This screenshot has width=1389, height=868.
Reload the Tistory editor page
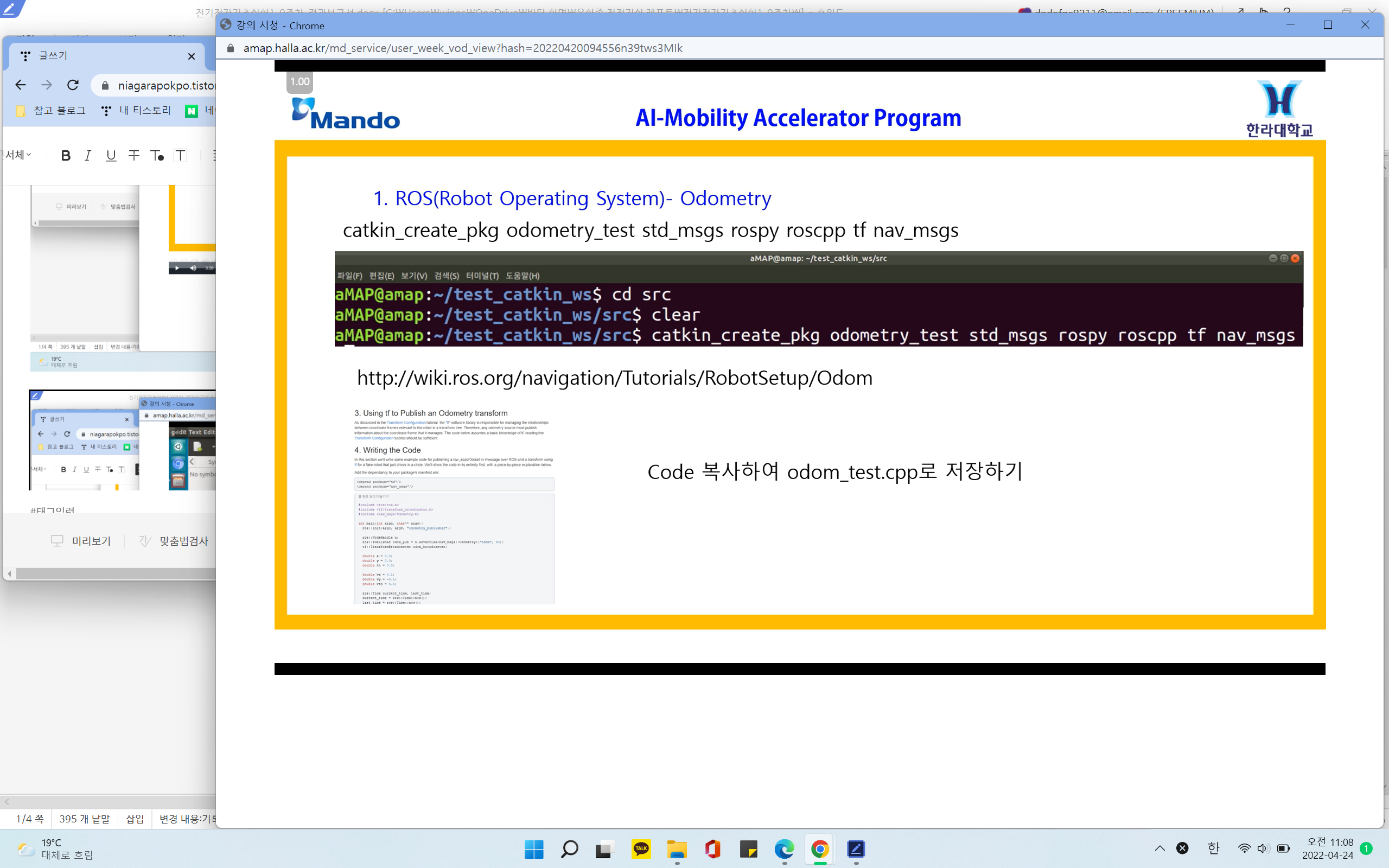73,85
